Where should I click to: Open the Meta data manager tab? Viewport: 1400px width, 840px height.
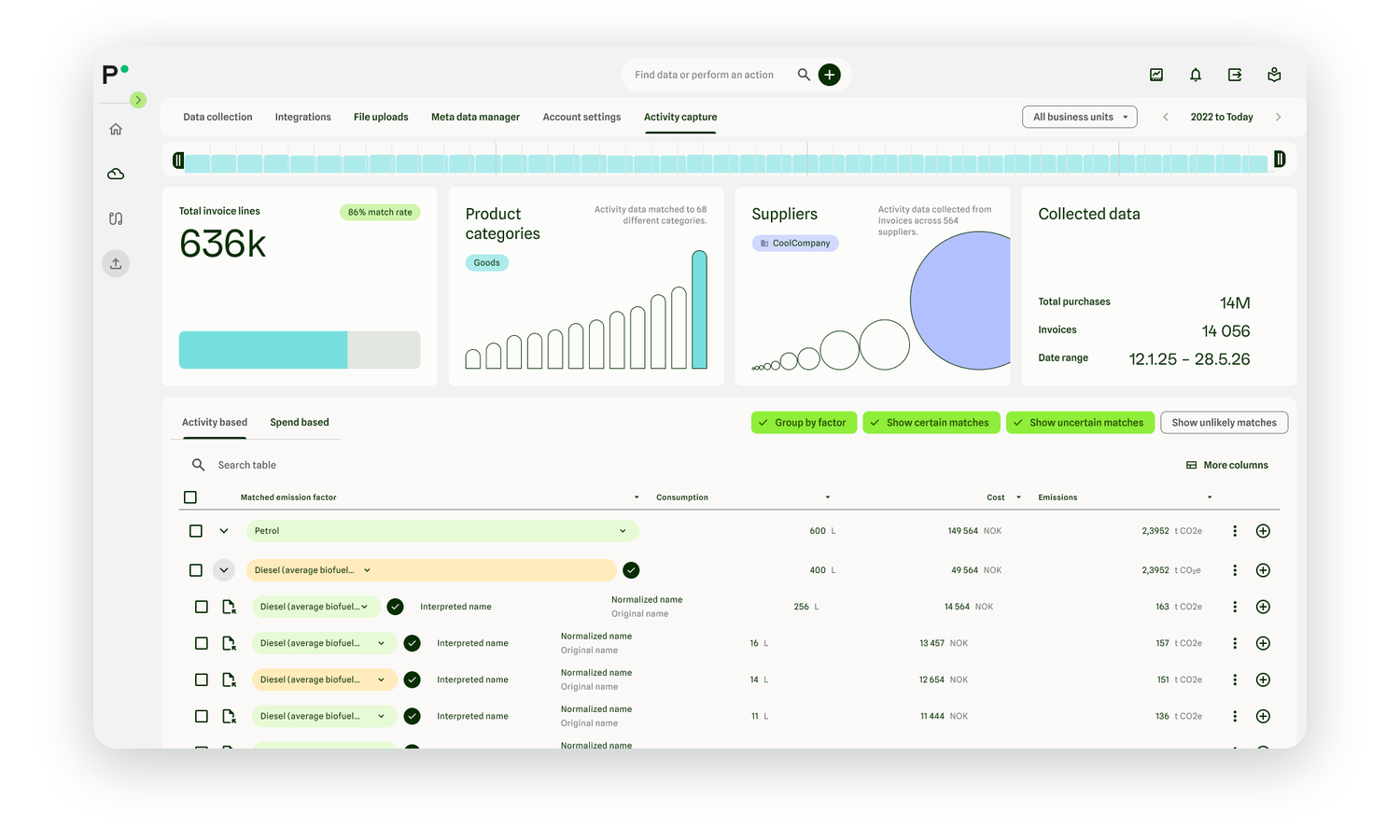(475, 117)
